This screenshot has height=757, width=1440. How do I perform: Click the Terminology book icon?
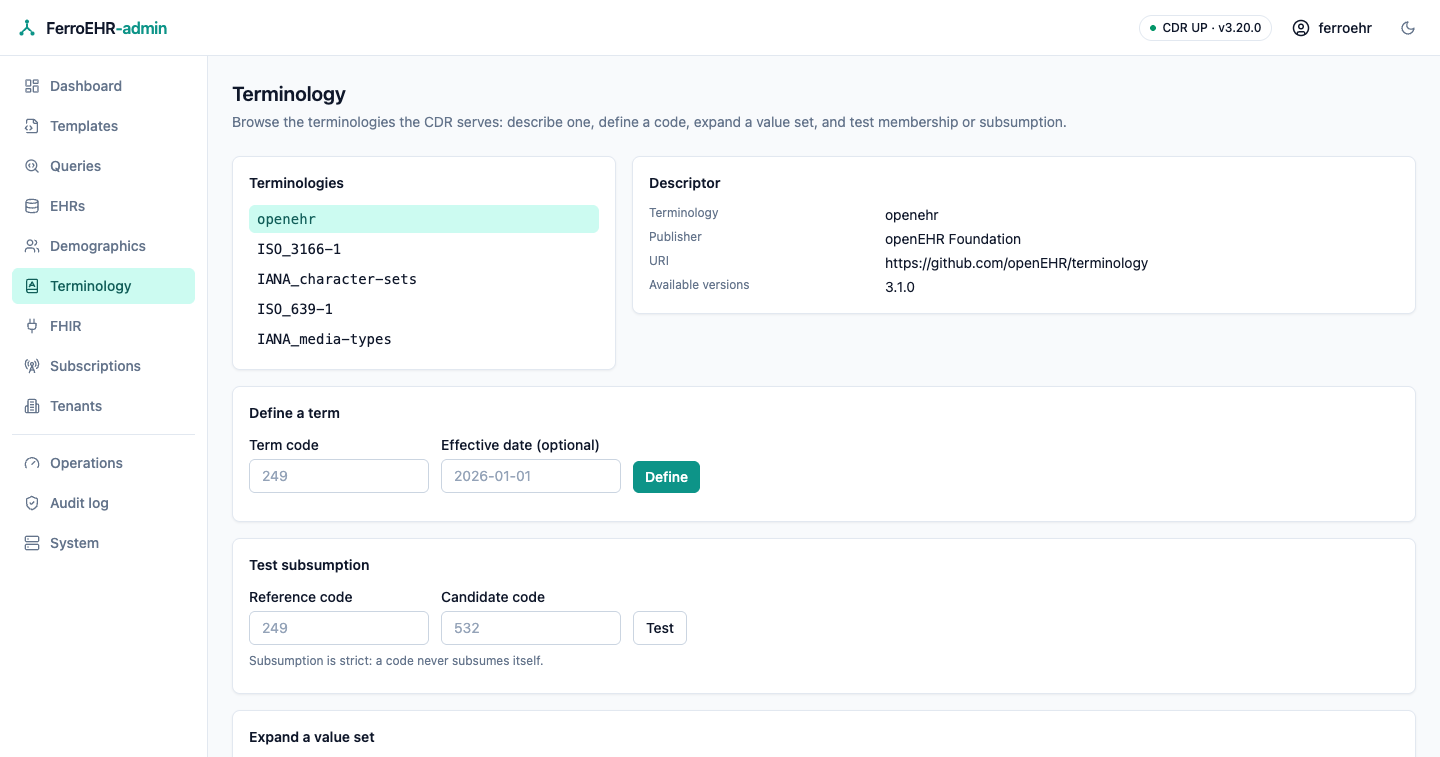pyautogui.click(x=32, y=286)
